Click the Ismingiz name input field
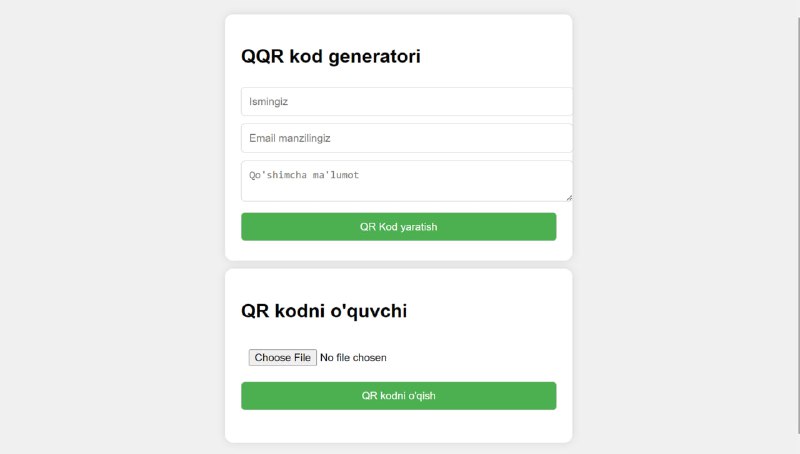Image resolution: width=800 pixels, height=454 pixels. (x=407, y=102)
